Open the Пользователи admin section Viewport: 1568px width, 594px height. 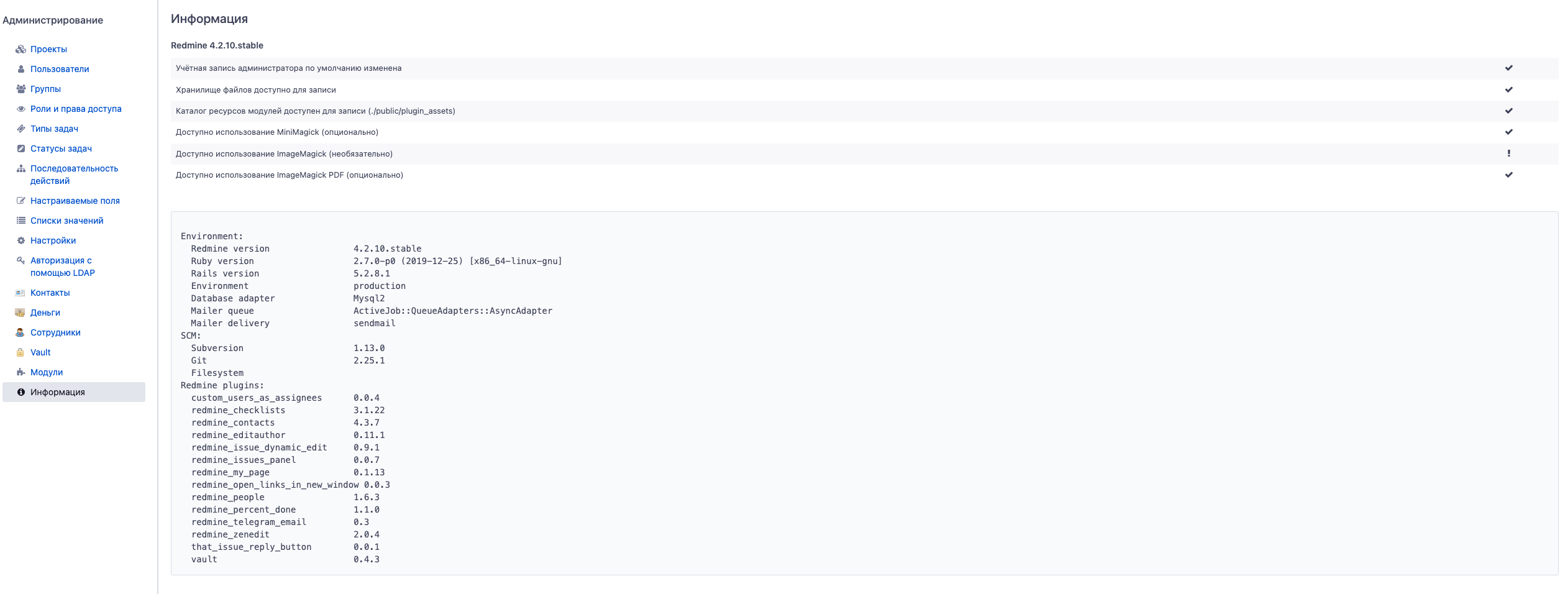tap(60, 69)
